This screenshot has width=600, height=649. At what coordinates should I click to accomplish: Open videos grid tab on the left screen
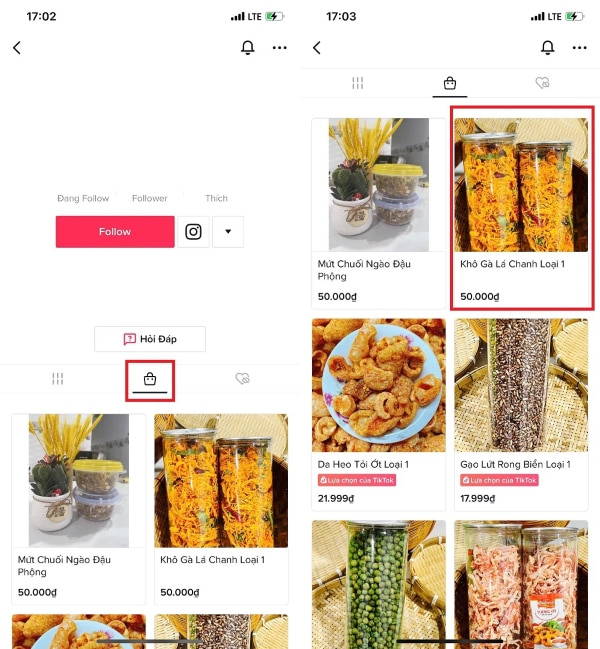click(x=58, y=380)
